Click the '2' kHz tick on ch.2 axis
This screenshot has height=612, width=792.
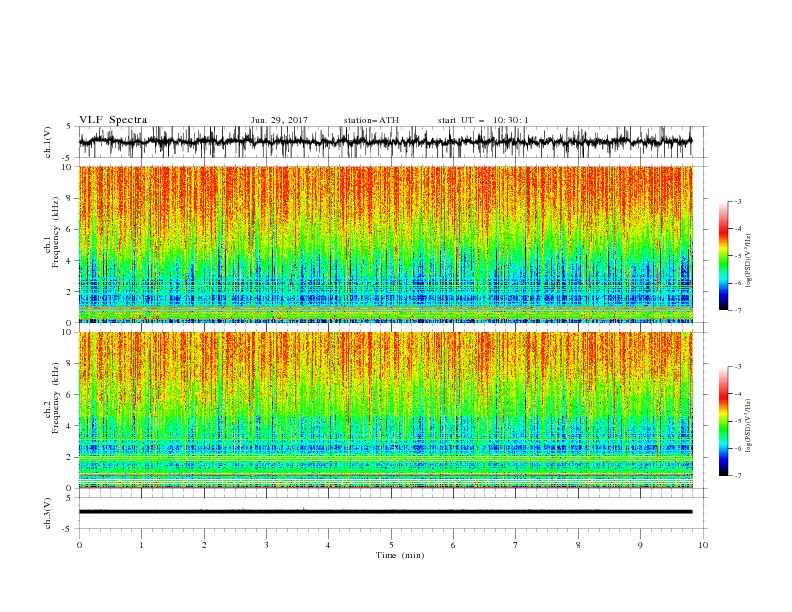[70, 457]
